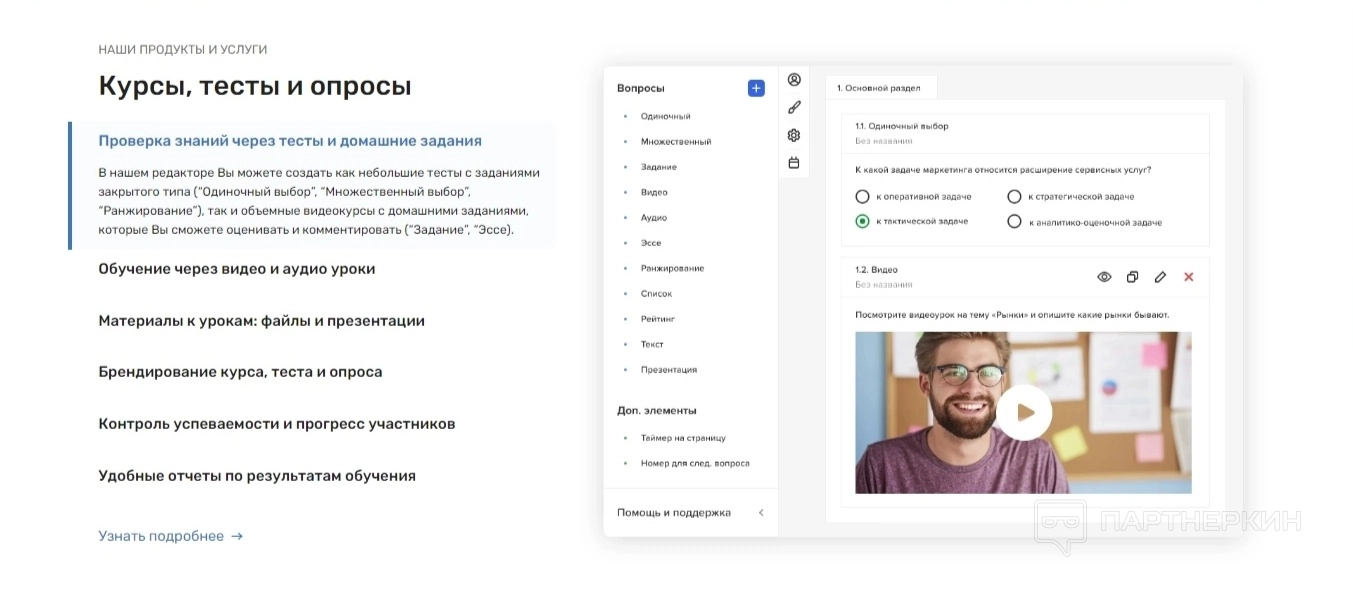Image resolution: width=1353 pixels, height=609 pixels.
Task: Choose "Задание" question type
Action: (659, 167)
